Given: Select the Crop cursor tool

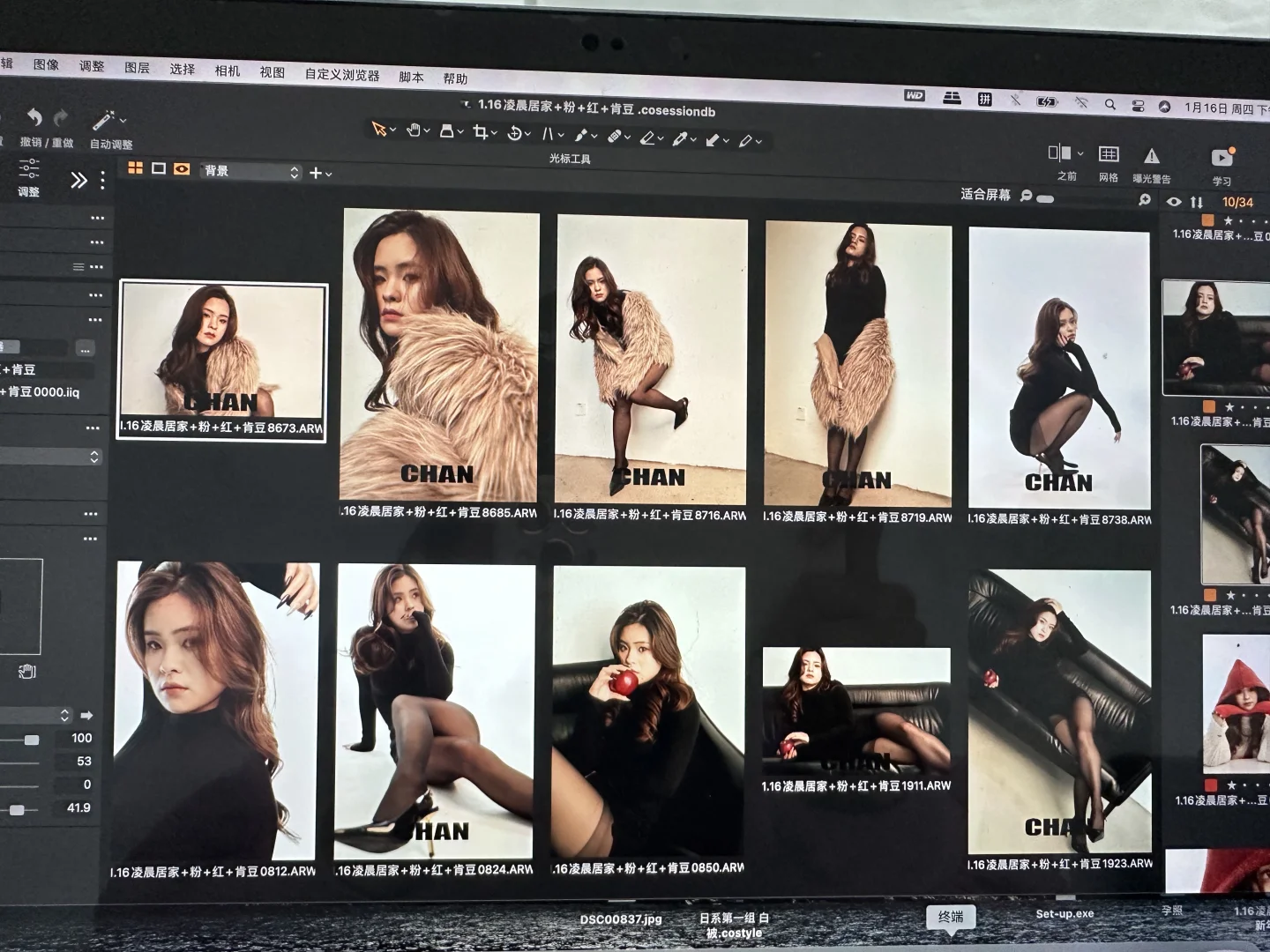Looking at the screenshot, I should (481, 132).
